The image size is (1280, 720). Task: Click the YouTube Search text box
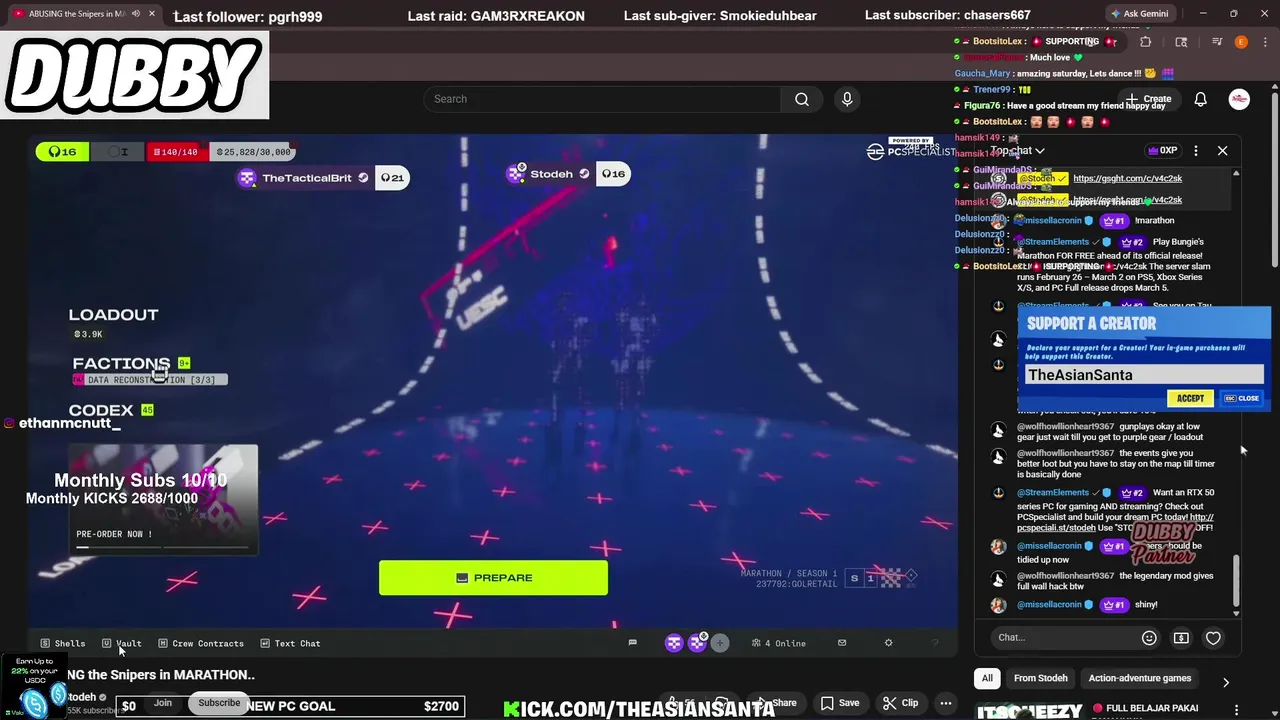(x=603, y=99)
